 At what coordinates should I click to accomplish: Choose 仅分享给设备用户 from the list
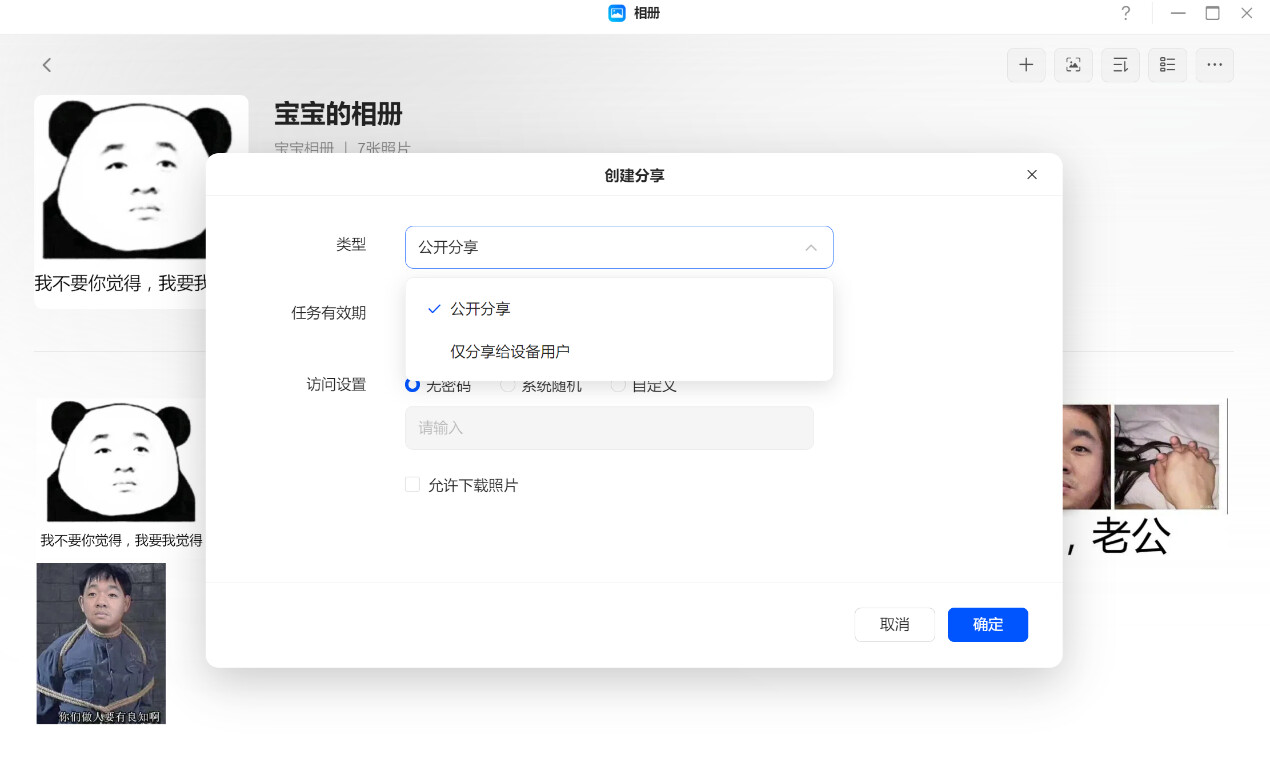pos(510,352)
